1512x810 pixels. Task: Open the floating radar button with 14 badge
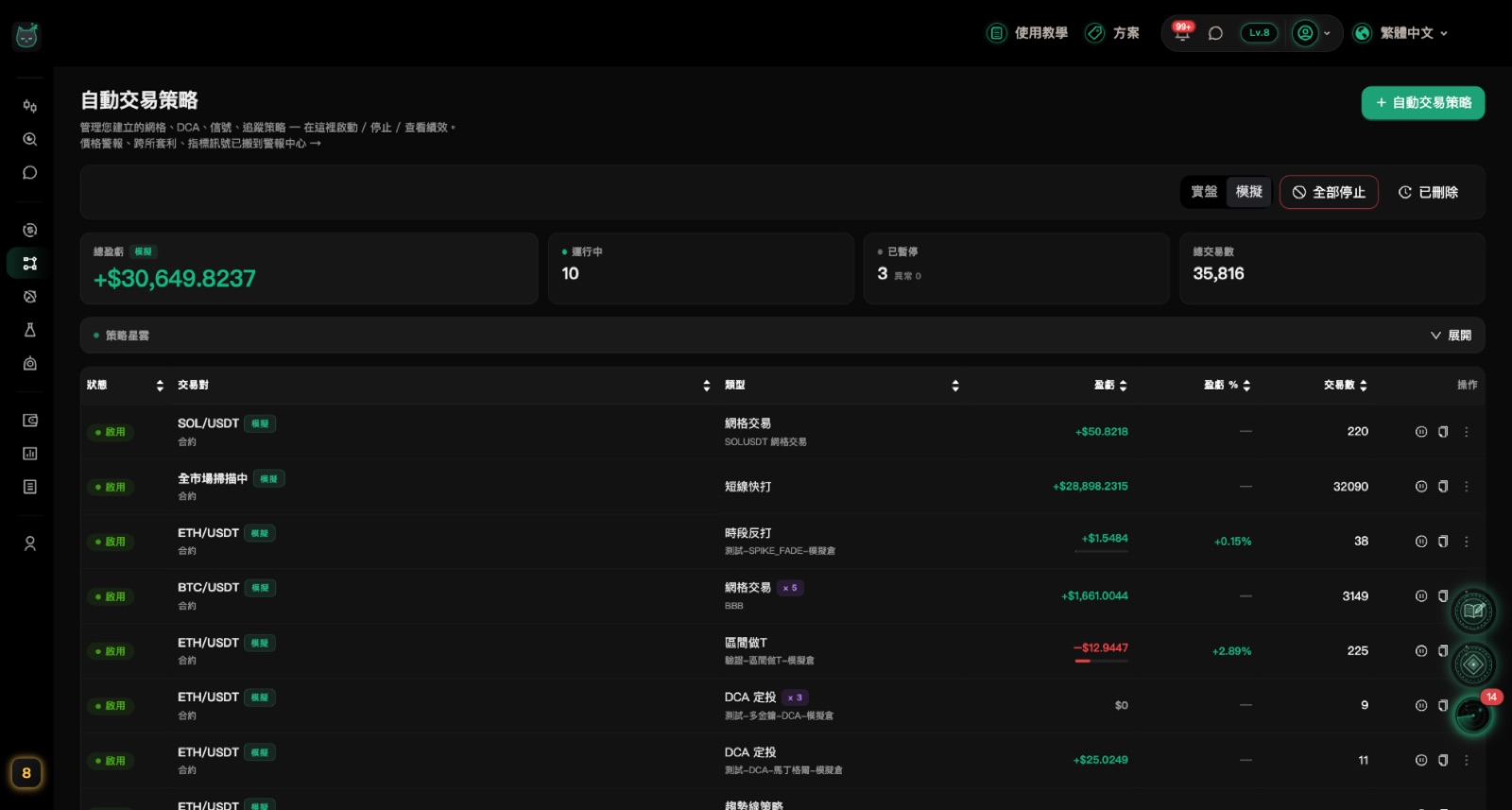[1473, 715]
